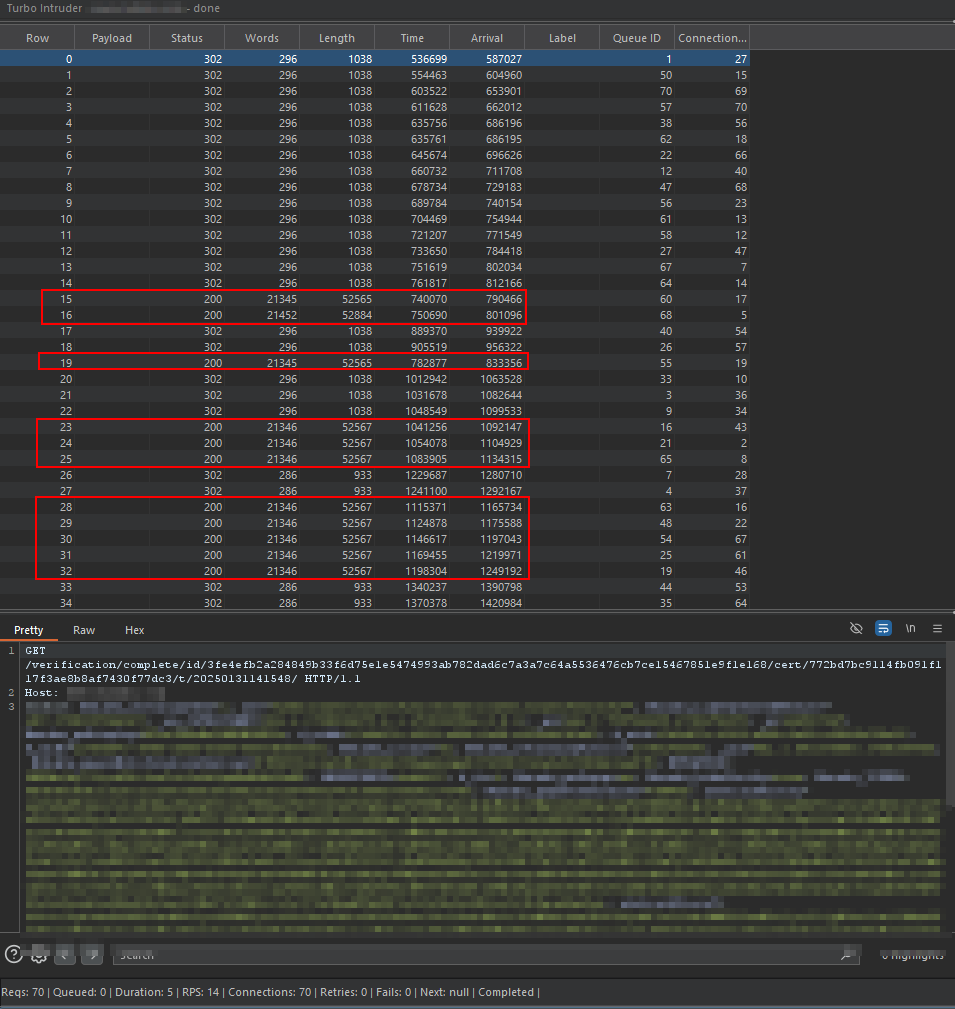955x1009 pixels.
Task: Toggle the word wrap icon
Action: (x=883, y=628)
